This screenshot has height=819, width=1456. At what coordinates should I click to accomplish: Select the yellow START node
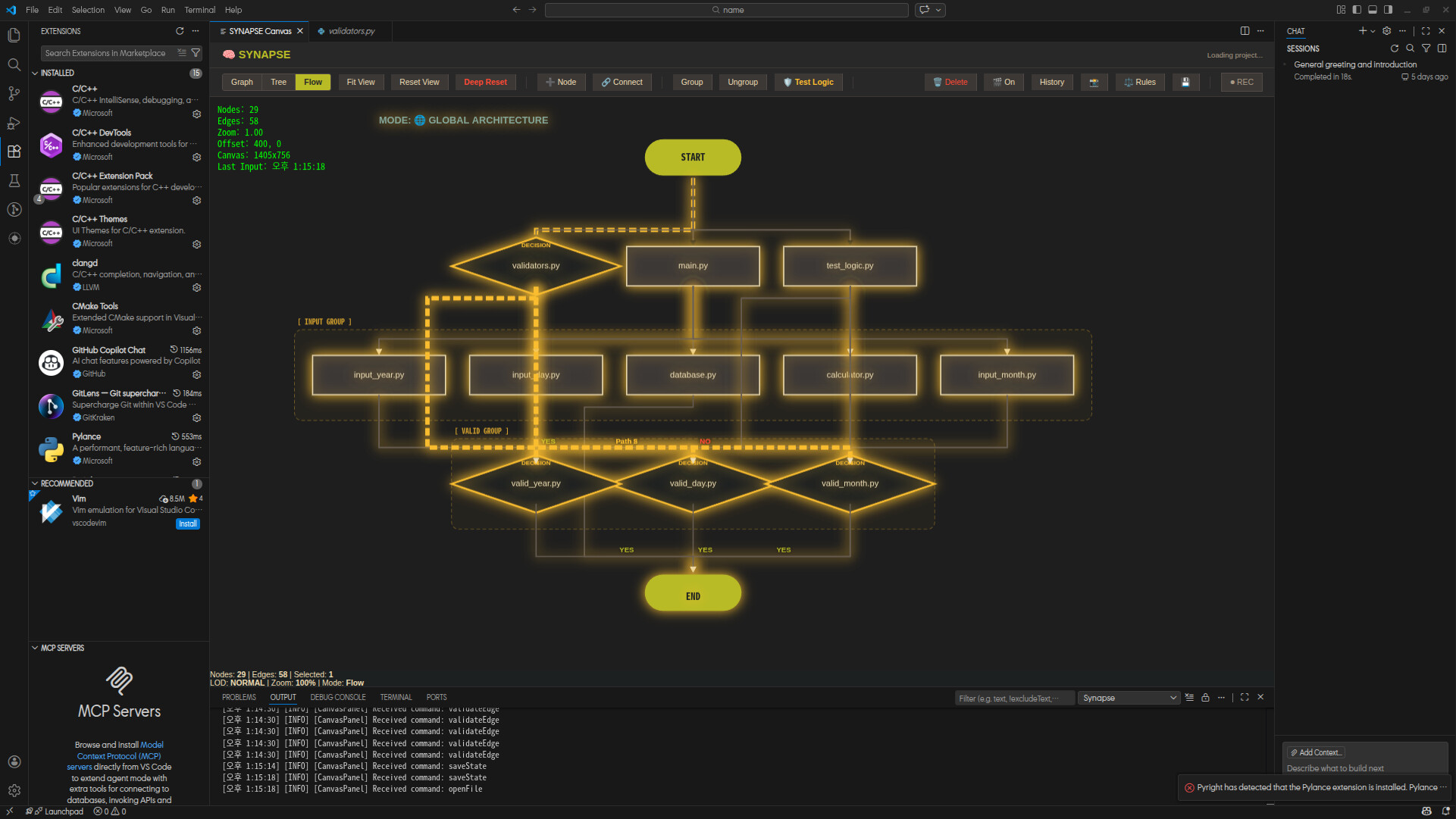692,157
